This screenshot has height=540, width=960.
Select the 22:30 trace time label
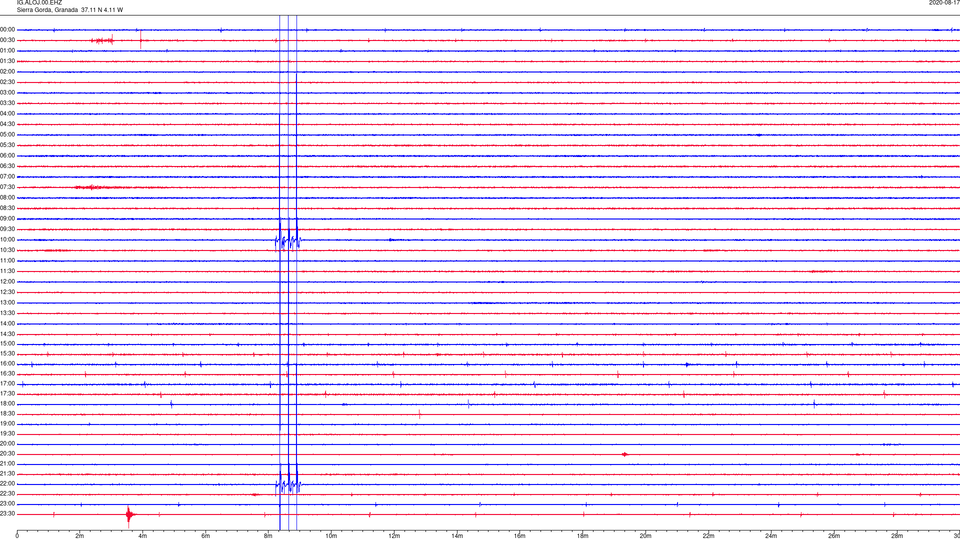(7, 494)
